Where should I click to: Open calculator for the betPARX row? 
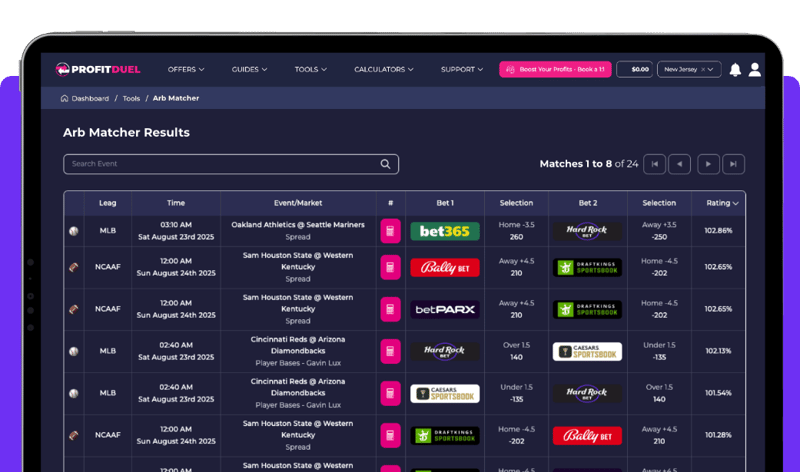click(x=390, y=309)
